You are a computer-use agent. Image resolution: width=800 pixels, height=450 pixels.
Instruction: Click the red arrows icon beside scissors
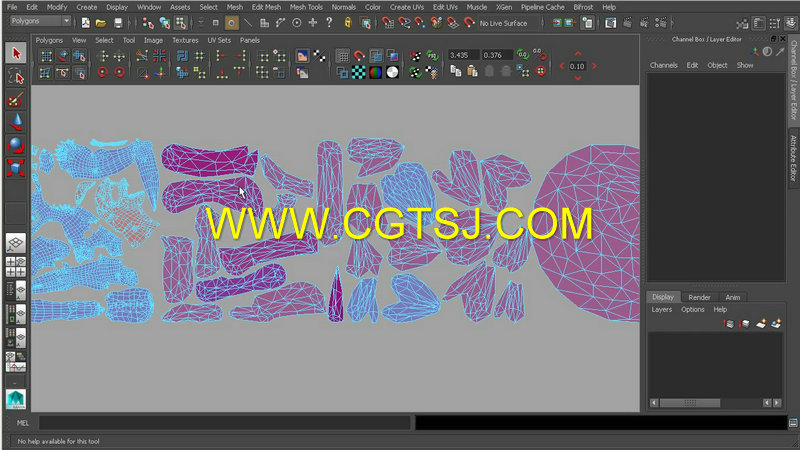click(159, 56)
